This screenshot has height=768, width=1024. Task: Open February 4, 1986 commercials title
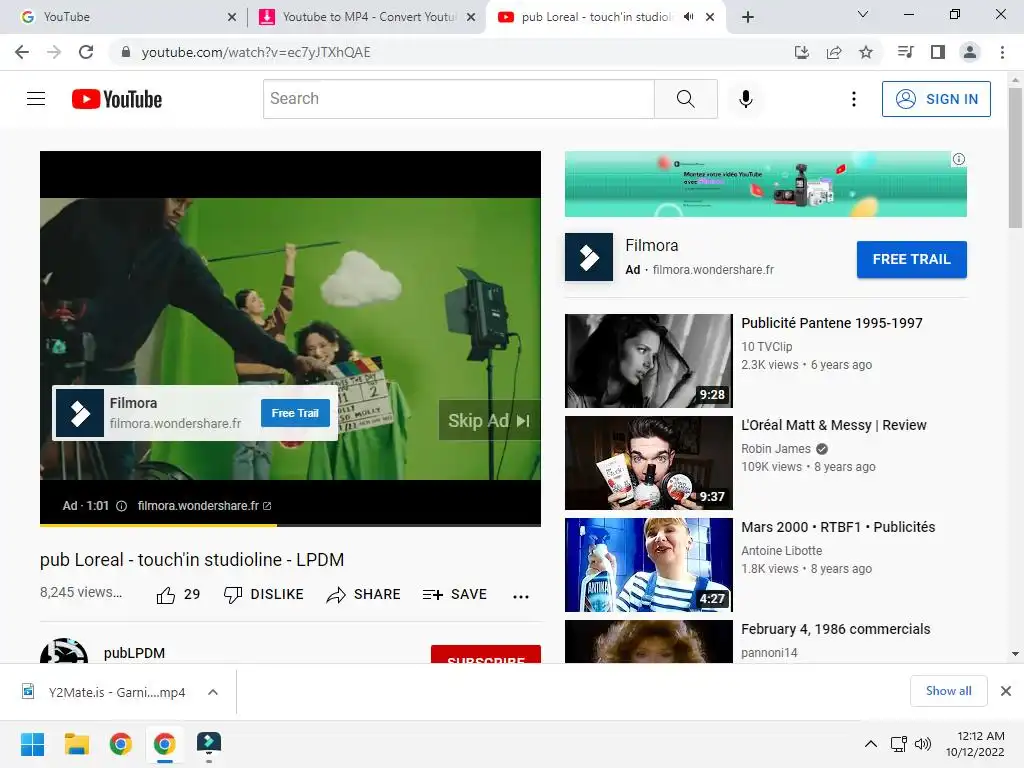pyautogui.click(x=835, y=629)
